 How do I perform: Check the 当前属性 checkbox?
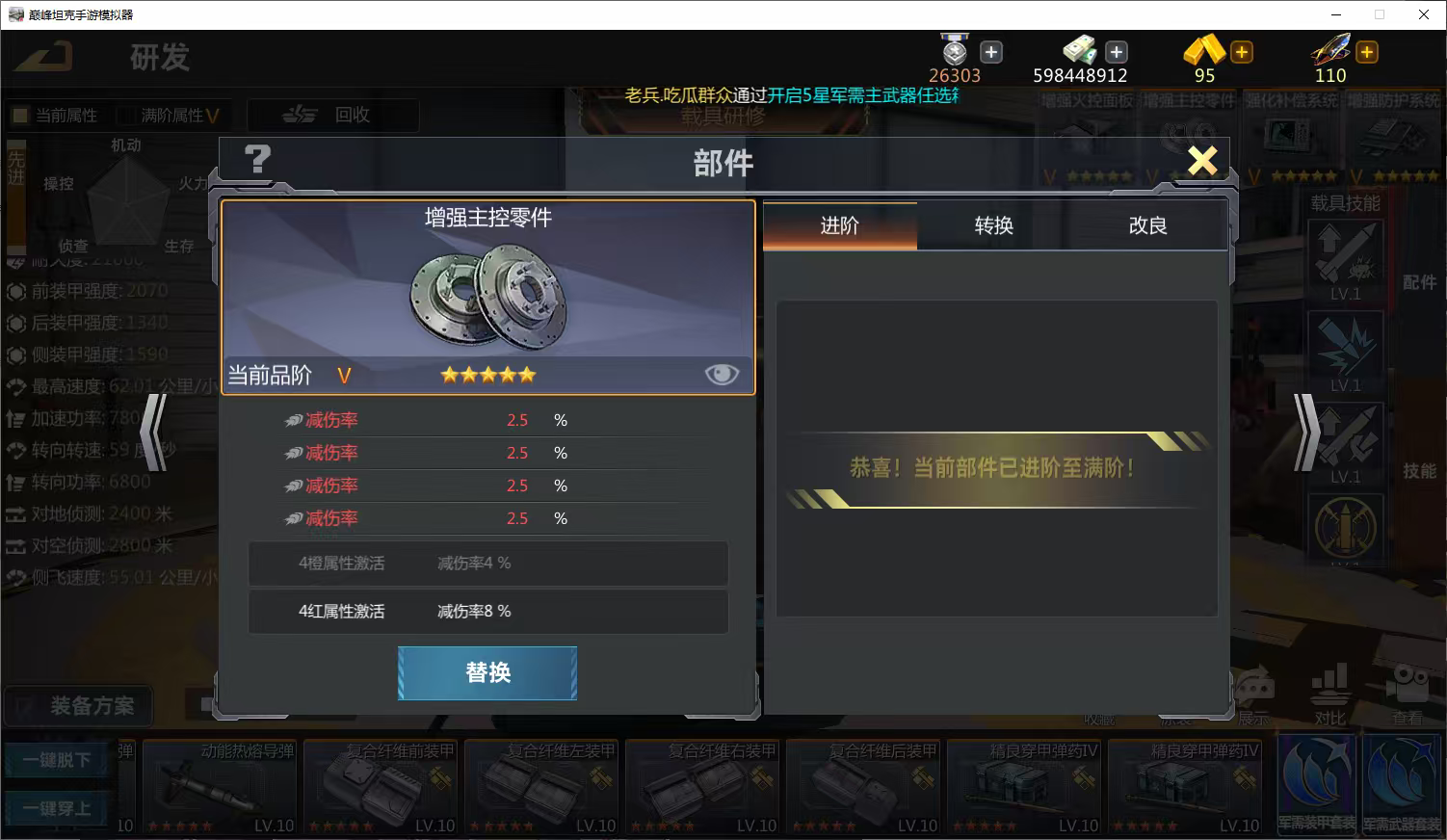19,116
